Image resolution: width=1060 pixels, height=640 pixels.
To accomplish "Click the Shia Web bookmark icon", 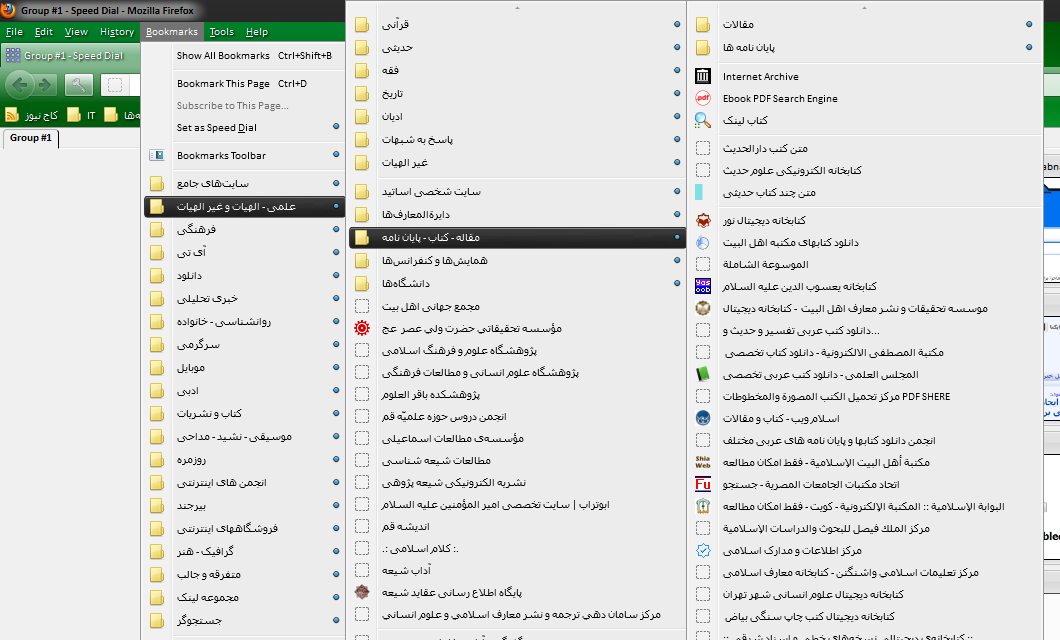I will point(703,462).
